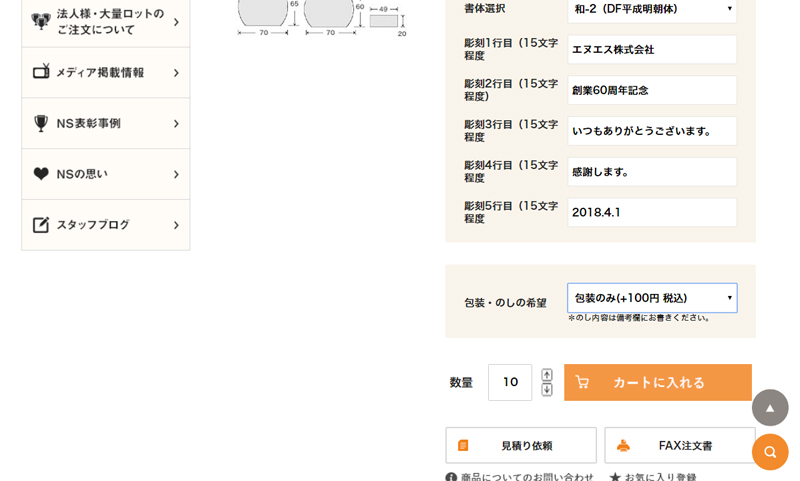Open the 包装・のしの希望 dropdown
Viewport: 800px width, 481px height.
pos(652,298)
